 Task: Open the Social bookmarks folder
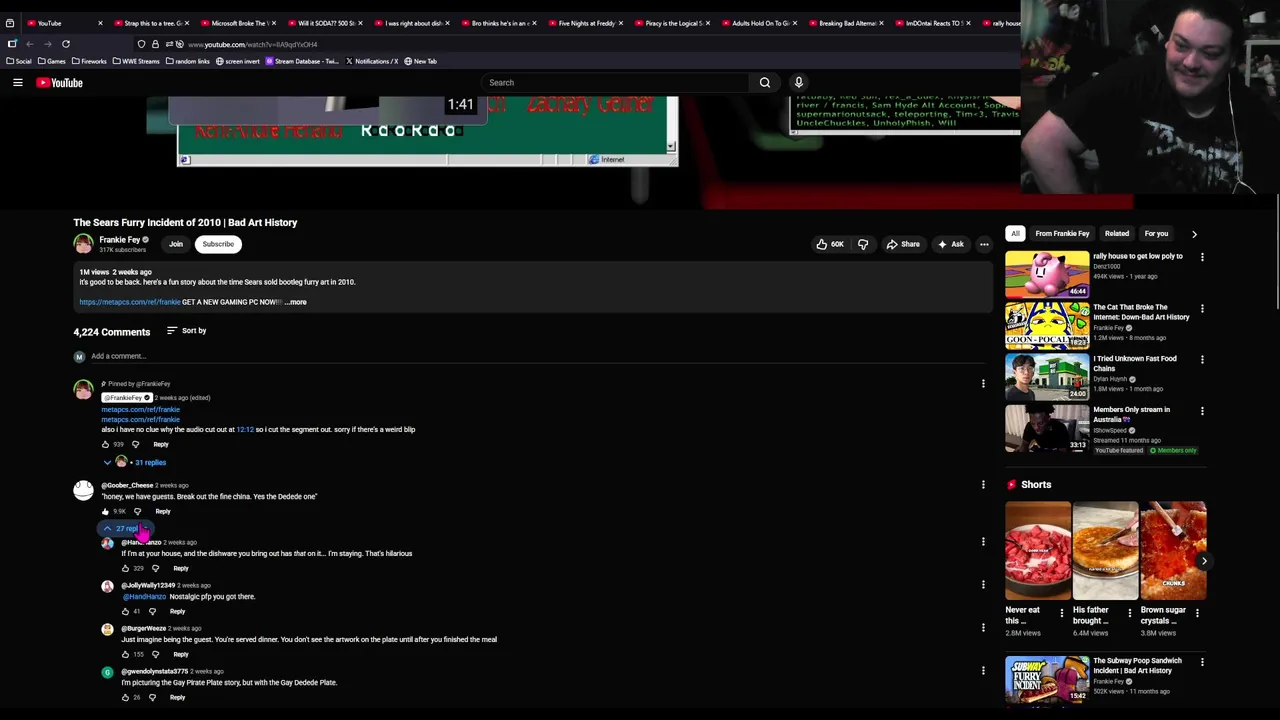tap(20, 61)
